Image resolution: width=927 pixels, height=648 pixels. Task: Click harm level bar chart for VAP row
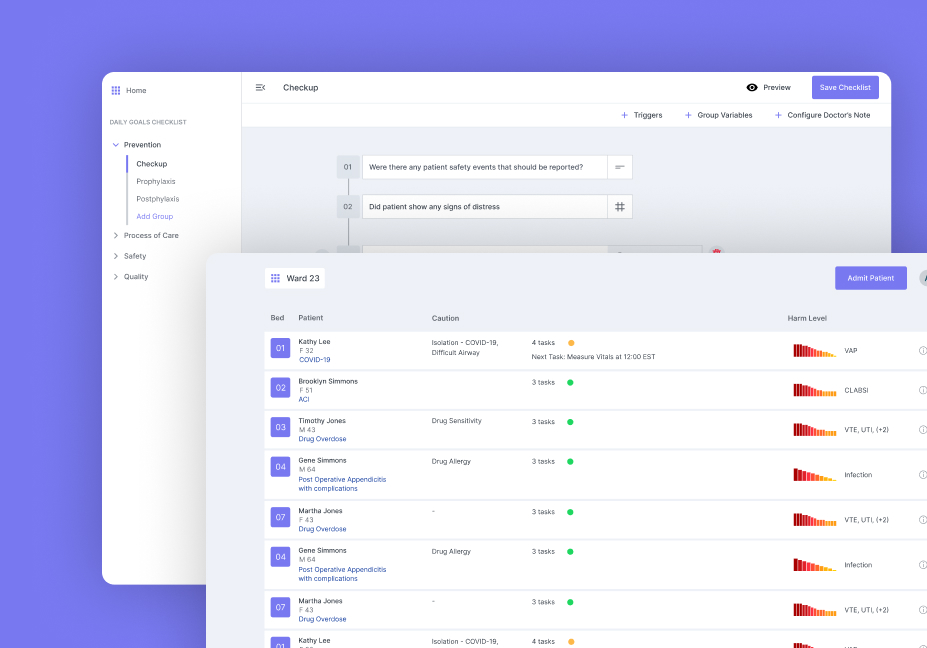point(815,351)
